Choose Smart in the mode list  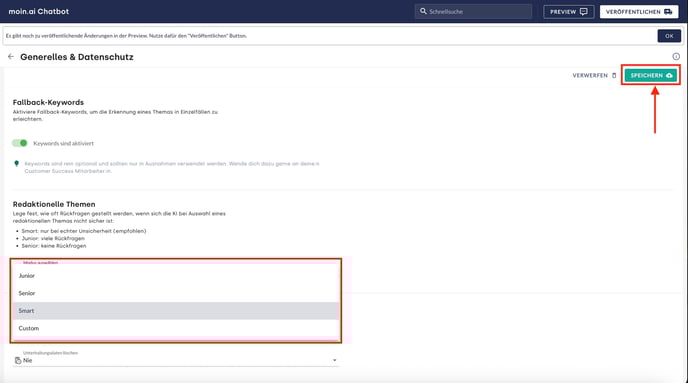pos(176,311)
